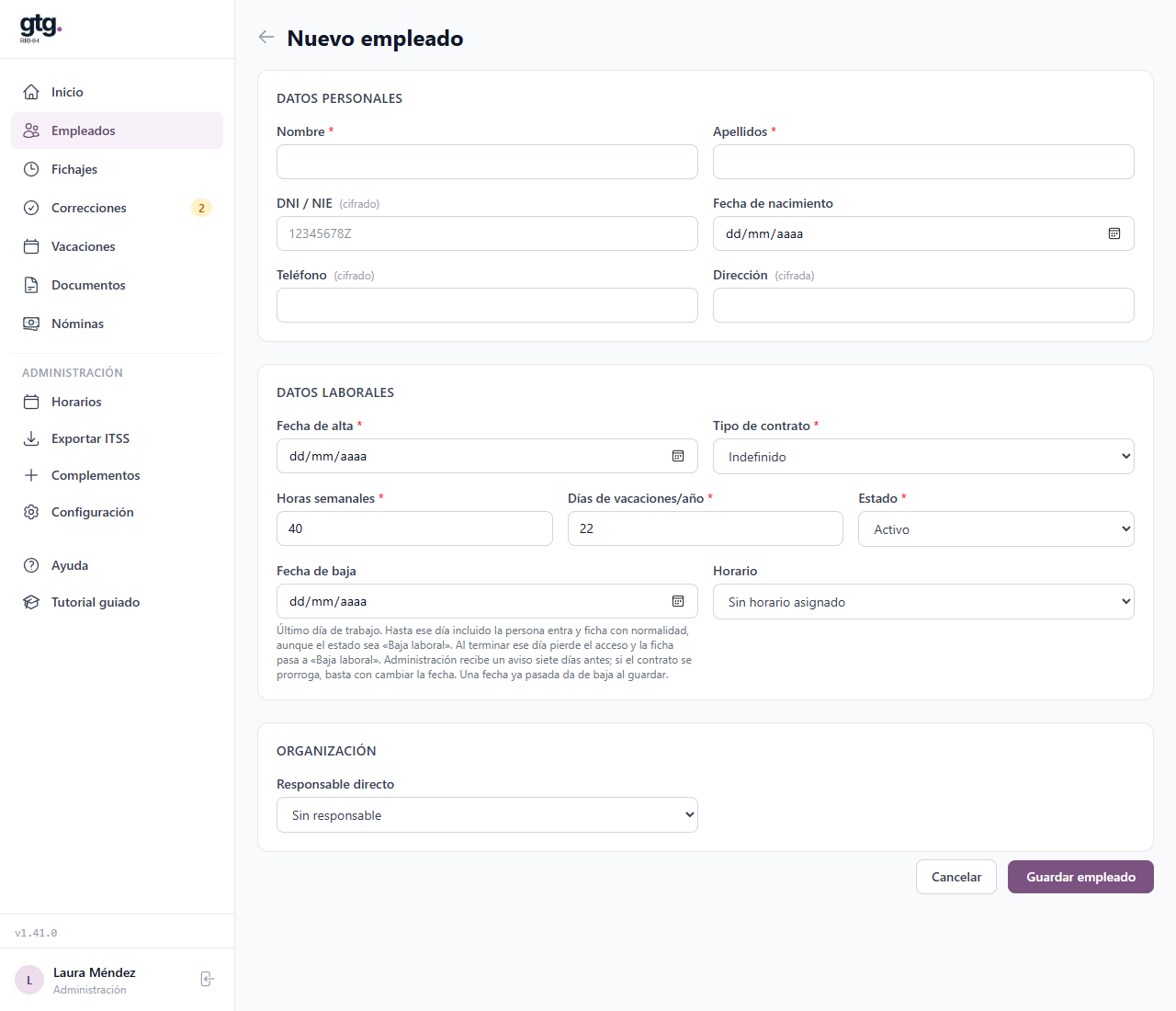Screen dimensions: 1176x1011
Task: Open the Fecha de nacimiento calendar picker
Action: (1114, 233)
